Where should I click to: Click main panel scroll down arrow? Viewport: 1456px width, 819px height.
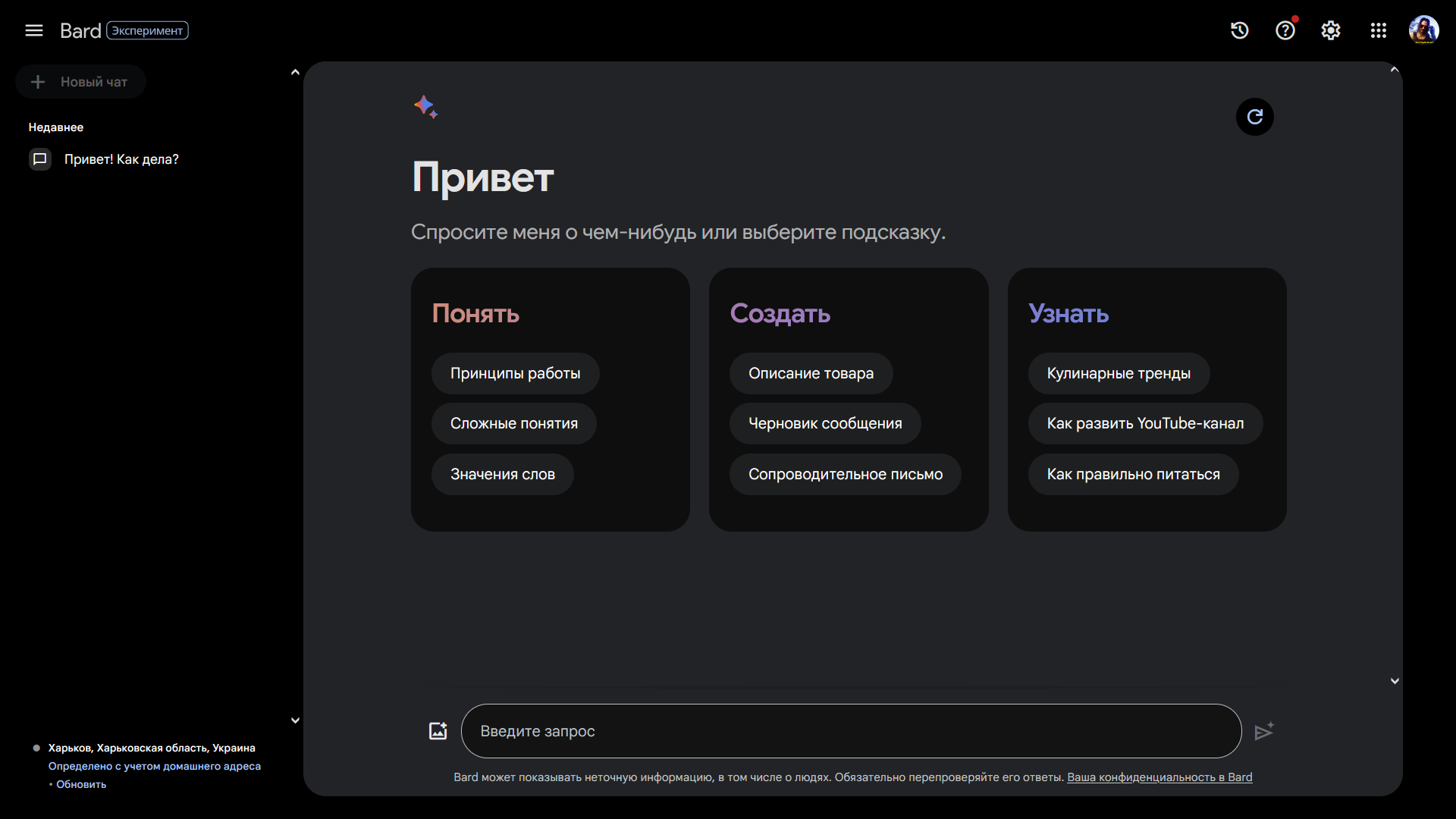coord(1395,681)
